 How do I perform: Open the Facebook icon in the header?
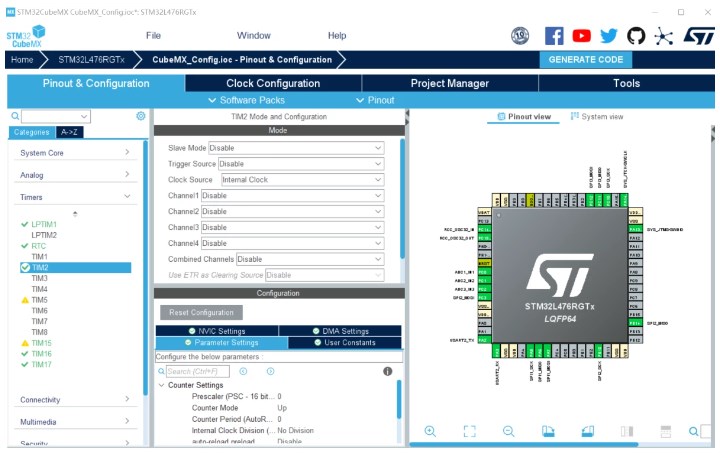[554, 36]
